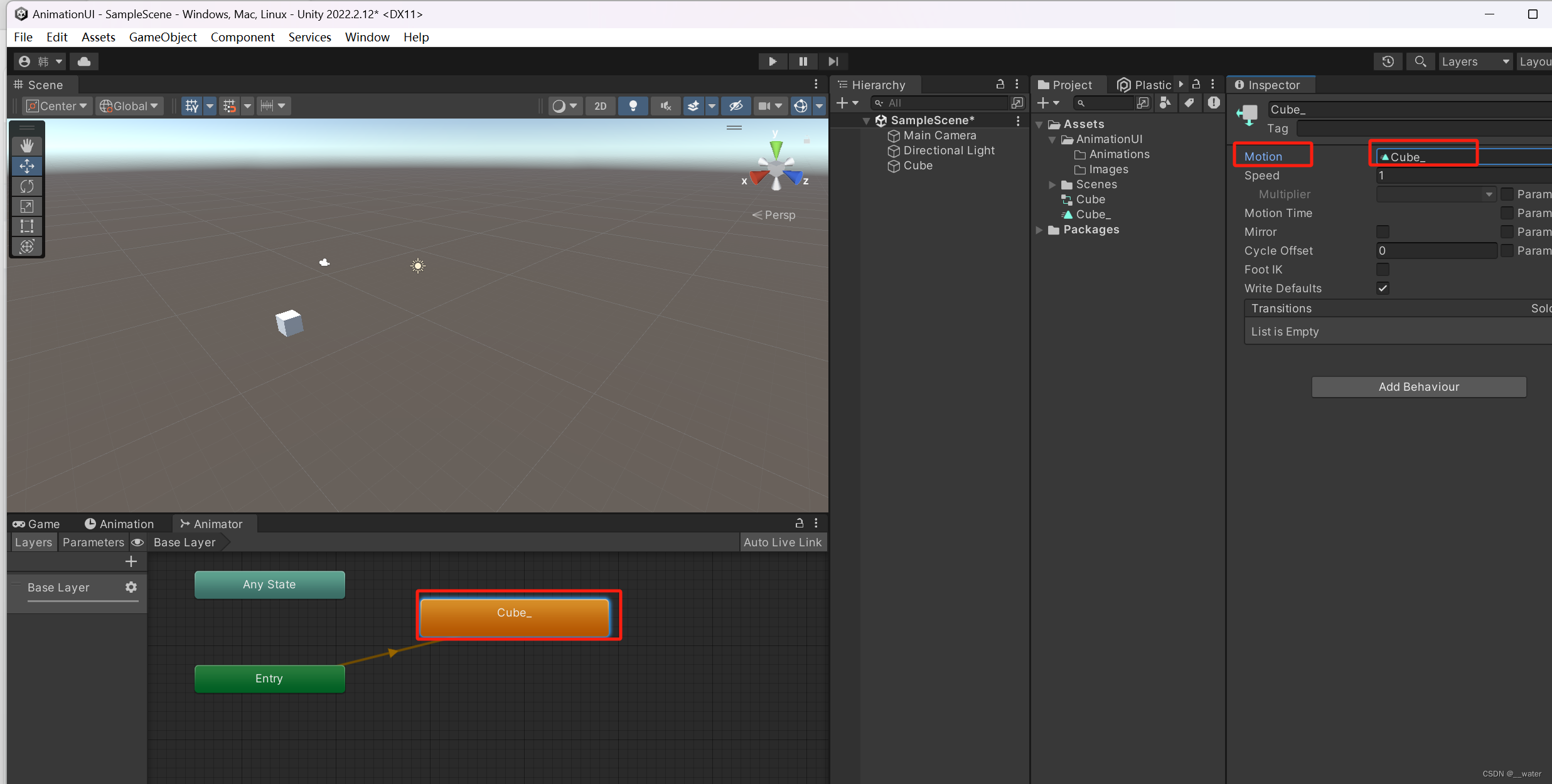Viewport: 1552px width, 784px height.
Task: Click the Hierarchy search field
Action: point(941,103)
